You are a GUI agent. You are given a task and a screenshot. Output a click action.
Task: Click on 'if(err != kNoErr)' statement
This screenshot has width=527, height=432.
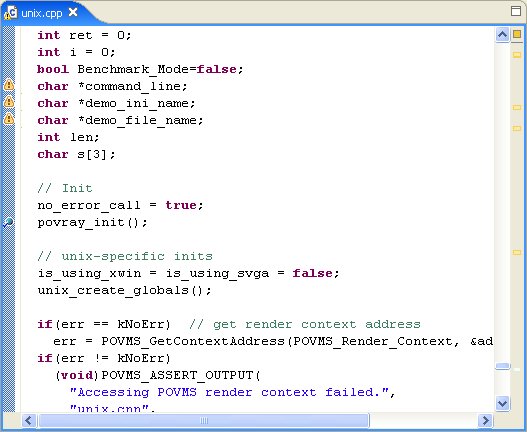coord(104,358)
